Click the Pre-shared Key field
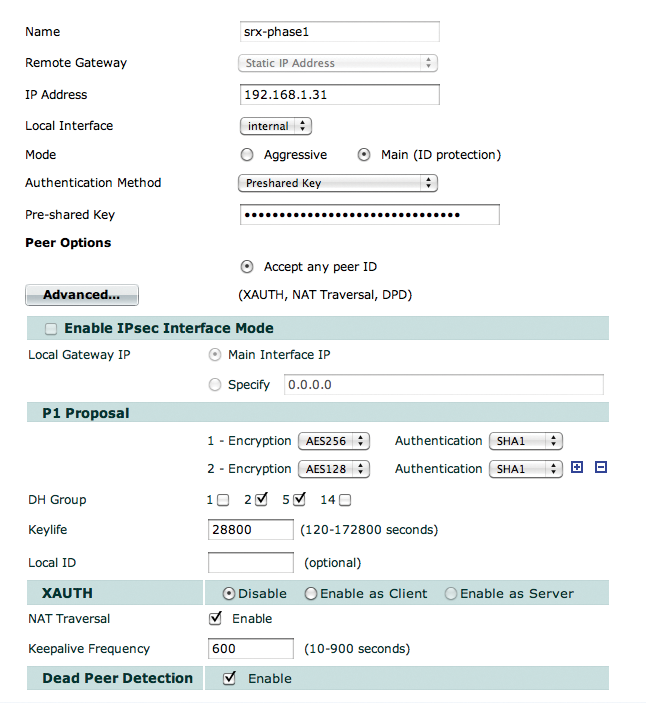This screenshot has width=646, height=703. [x=369, y=215]
